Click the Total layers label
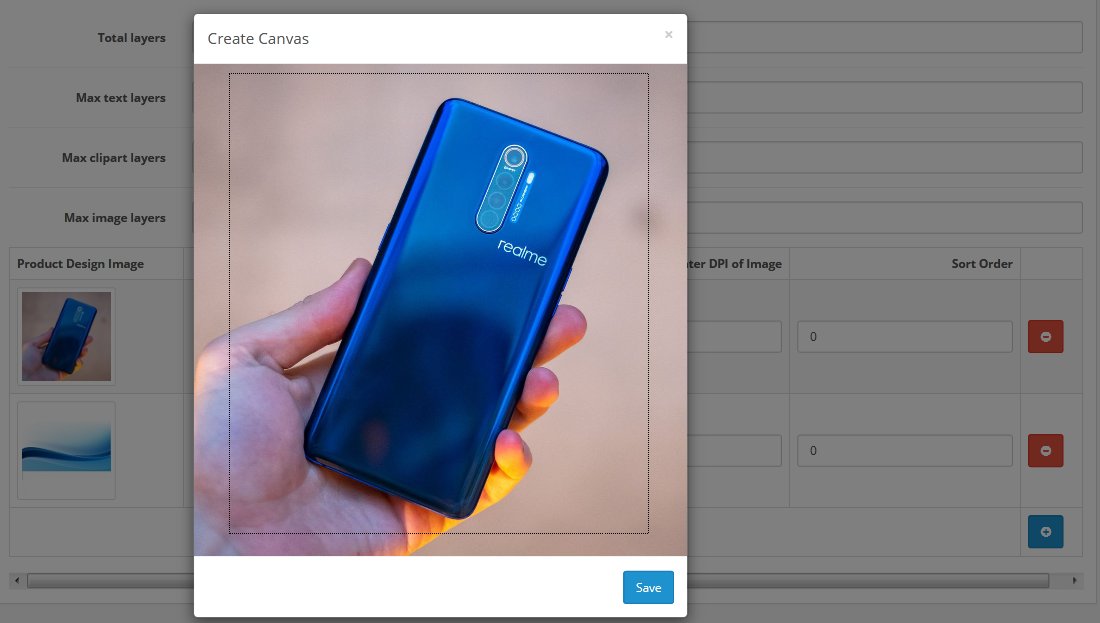The height and width of the screenshot is (623, 1100). pyautogui.click(x=132, y=38)
